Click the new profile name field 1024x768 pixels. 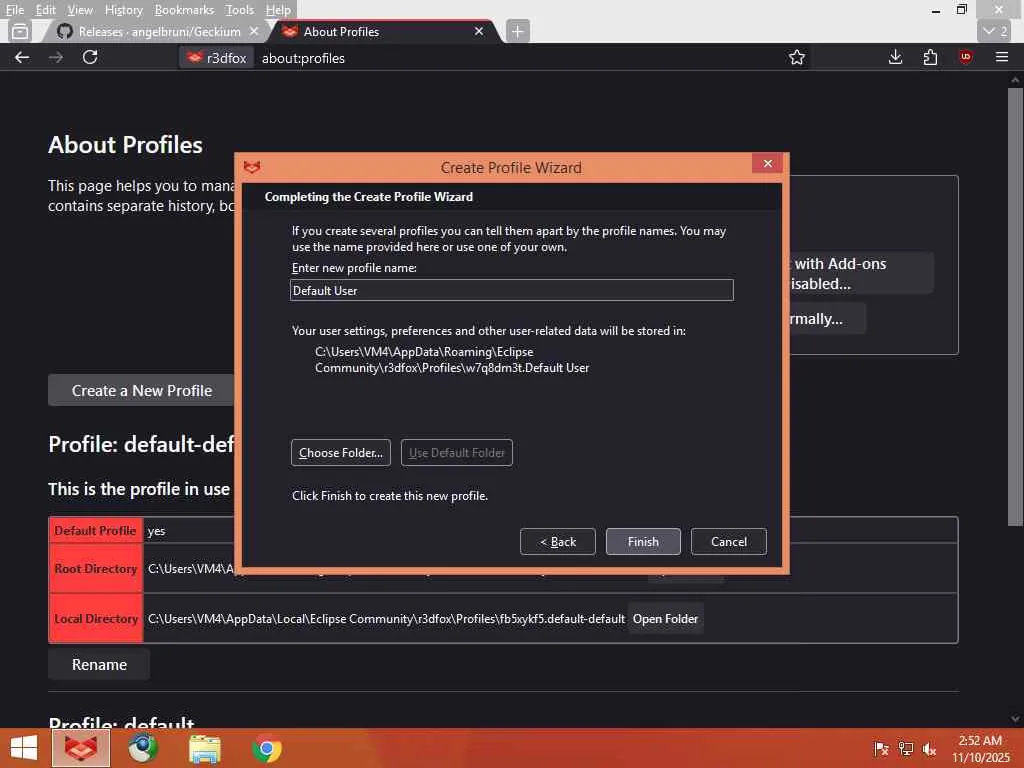(x=511, y=291)
